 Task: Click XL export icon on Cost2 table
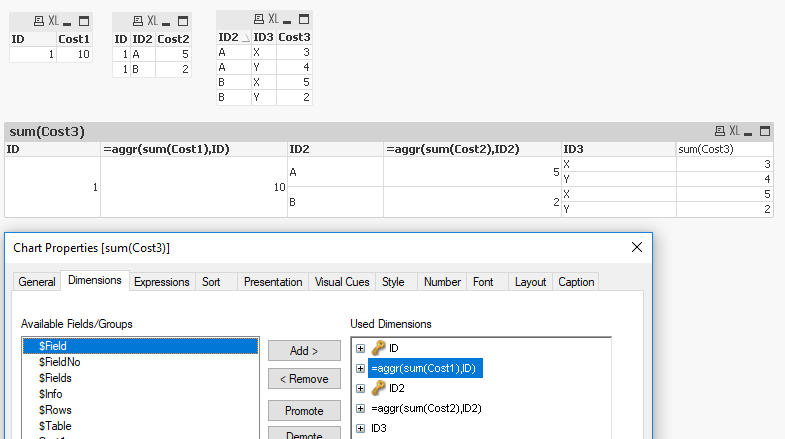click(152, 21)
